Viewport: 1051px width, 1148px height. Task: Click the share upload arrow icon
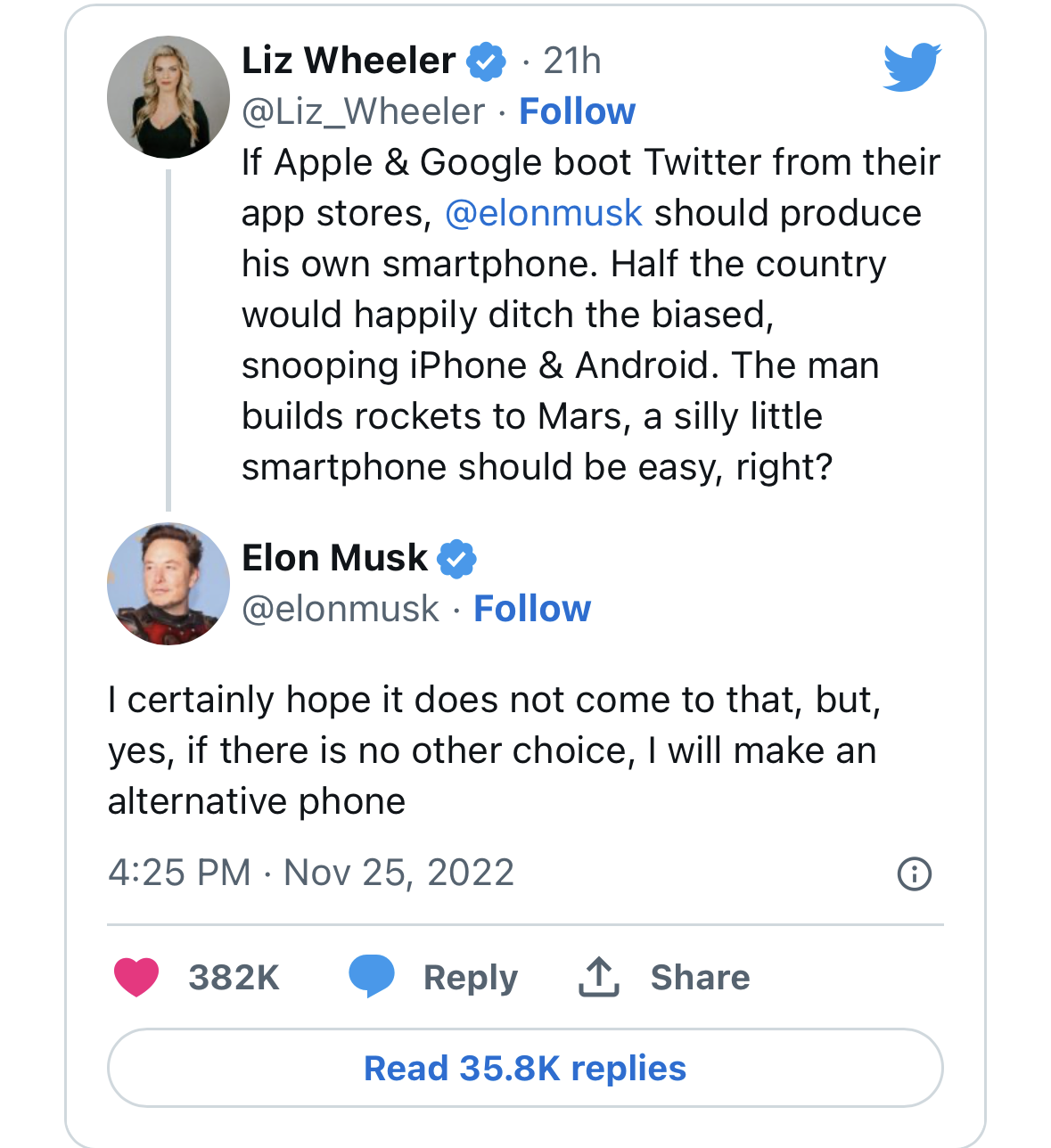tap(599, 977)
